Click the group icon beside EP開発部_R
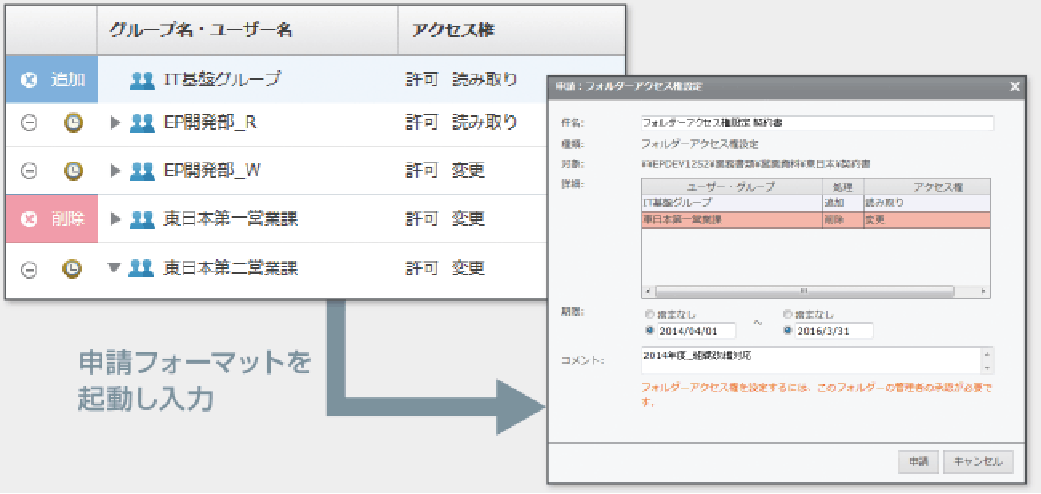 point(143,123)
